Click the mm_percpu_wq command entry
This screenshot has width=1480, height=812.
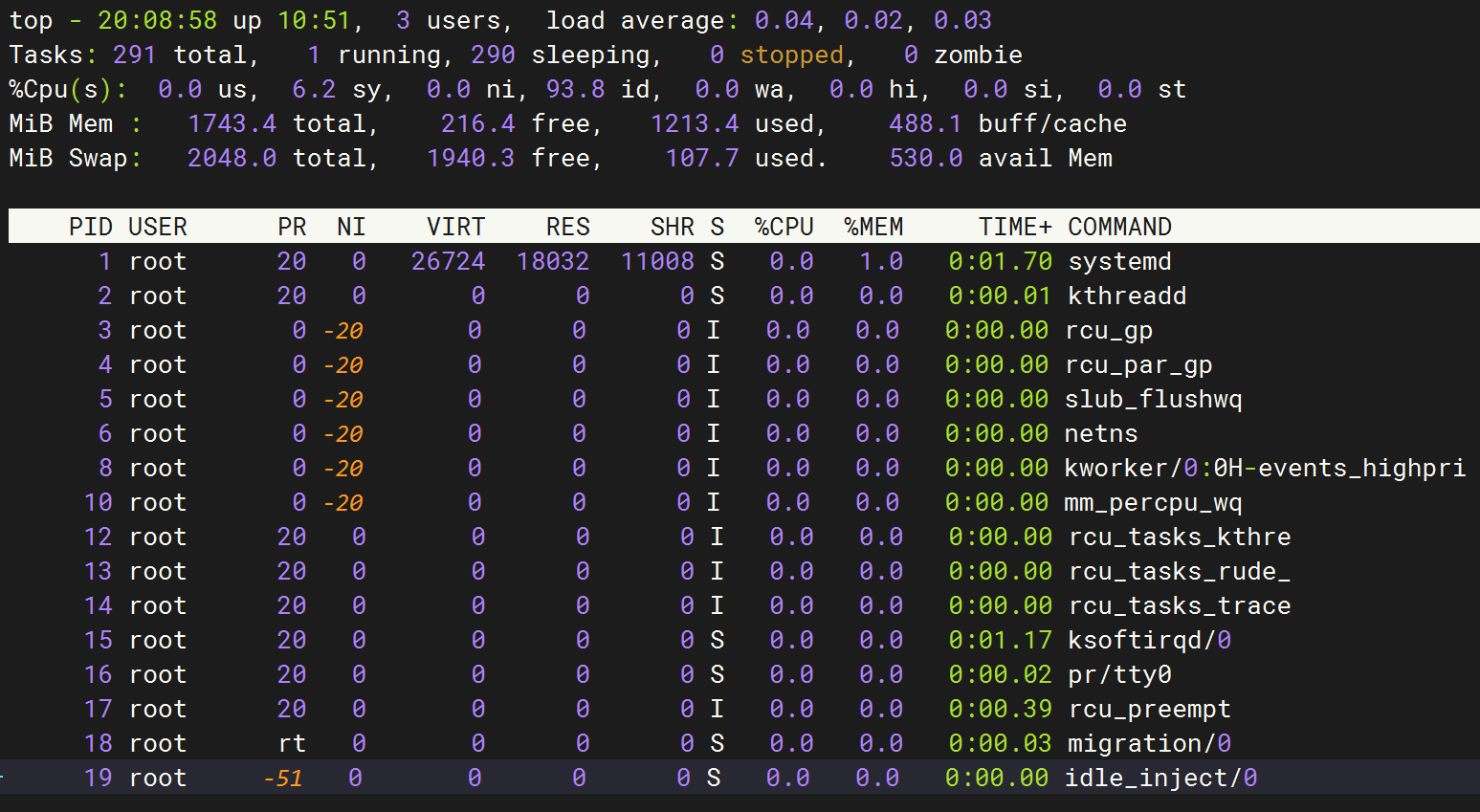(1153, 502)
